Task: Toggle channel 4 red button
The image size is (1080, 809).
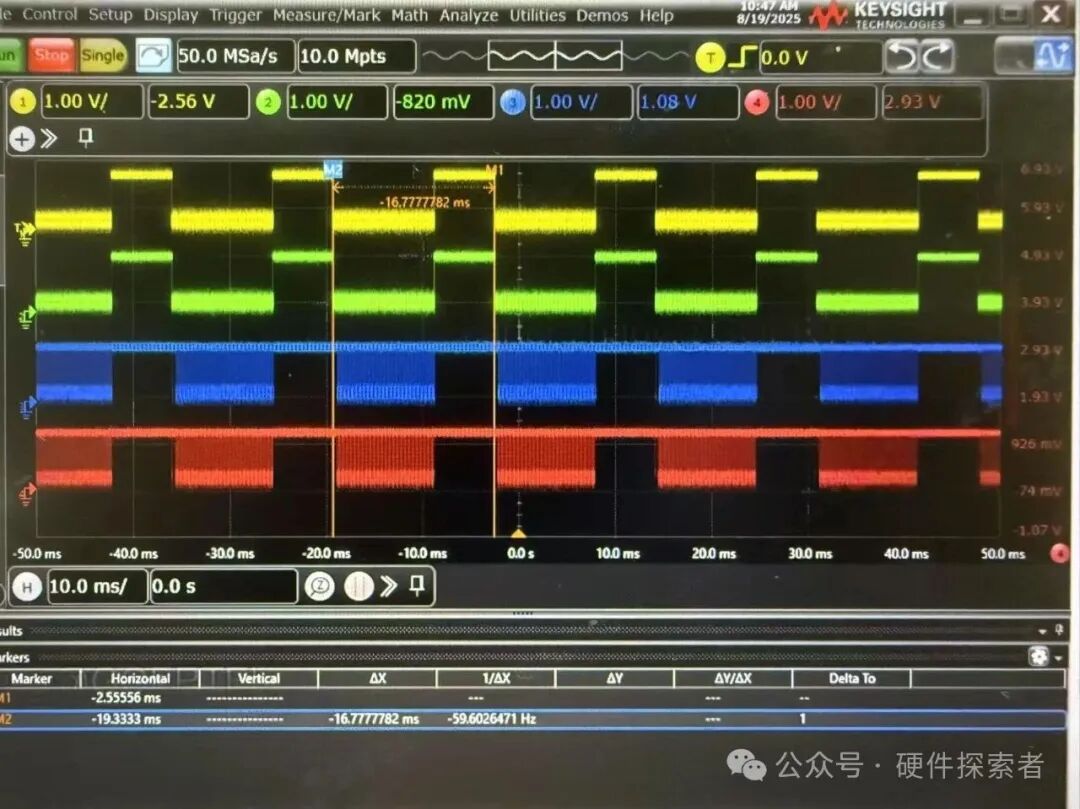Action: pos(757,103)
